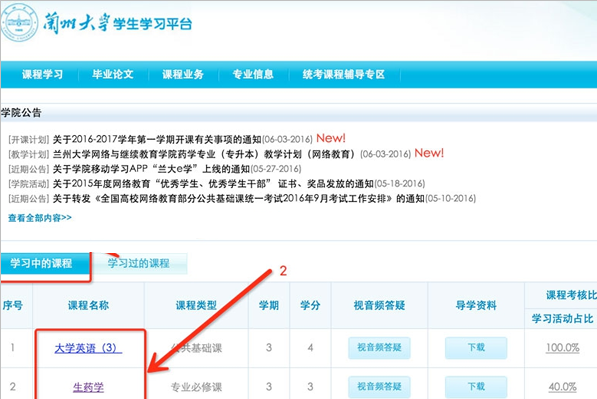The height and width of the screenshot is (399, 597).
Task: Click the 学习活动占比 sub-header
Action: coord(562,319)
